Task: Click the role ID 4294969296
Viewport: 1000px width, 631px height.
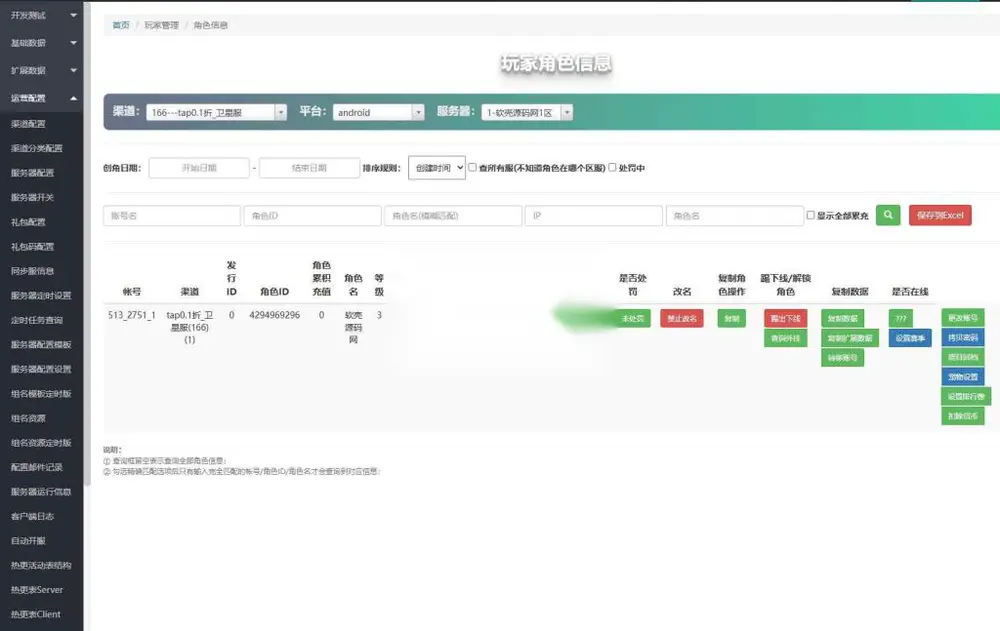Action: coord(274,315)
